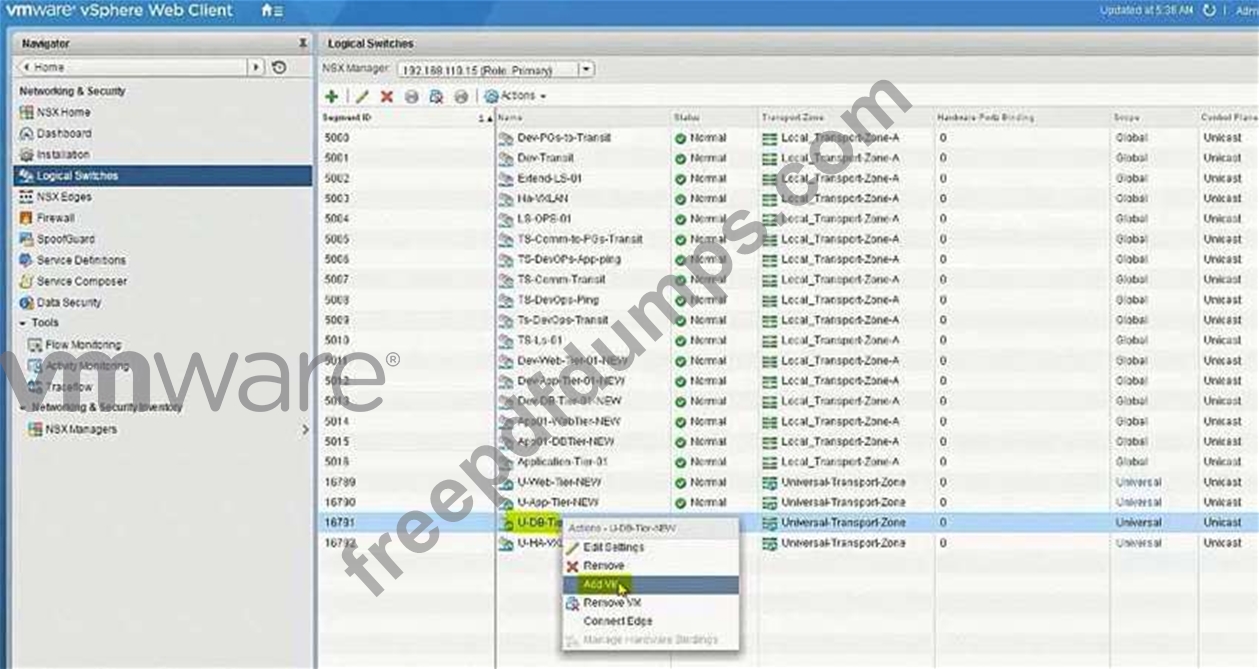Click segment ID 5010

pyautogui.click(x=337, y=340)
